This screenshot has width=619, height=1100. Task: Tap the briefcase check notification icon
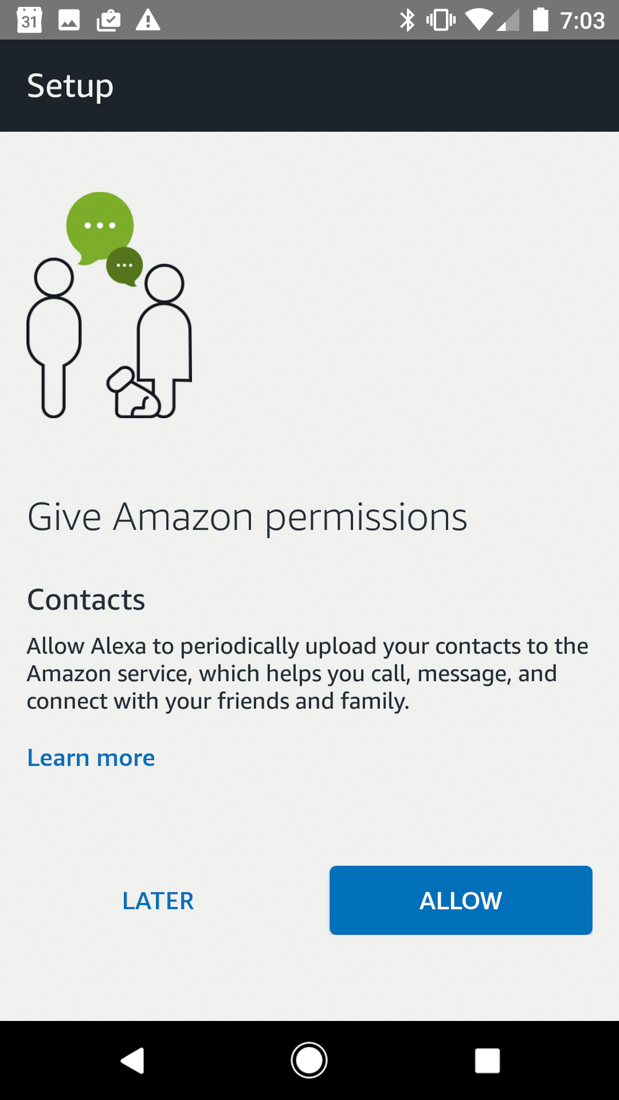pyautogui.click(x=108, y=20)
